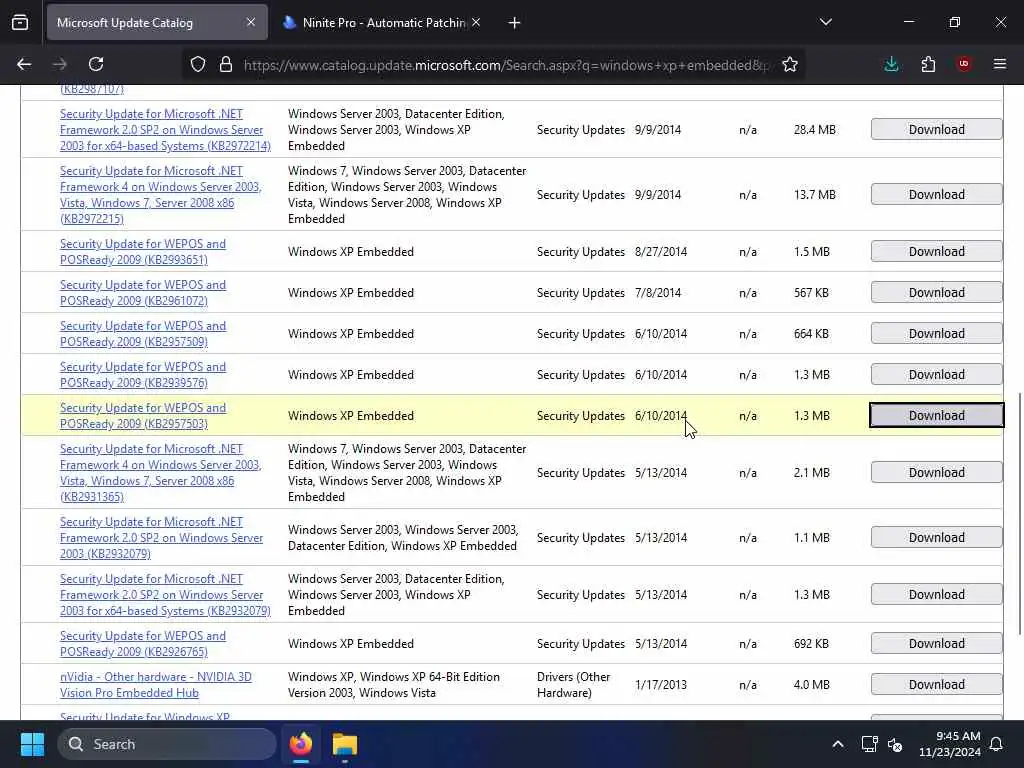Open the KB2972214 x64 .NET 2.0 SP2 link
The image size is (1024, 768).
[x=165, y=129]
